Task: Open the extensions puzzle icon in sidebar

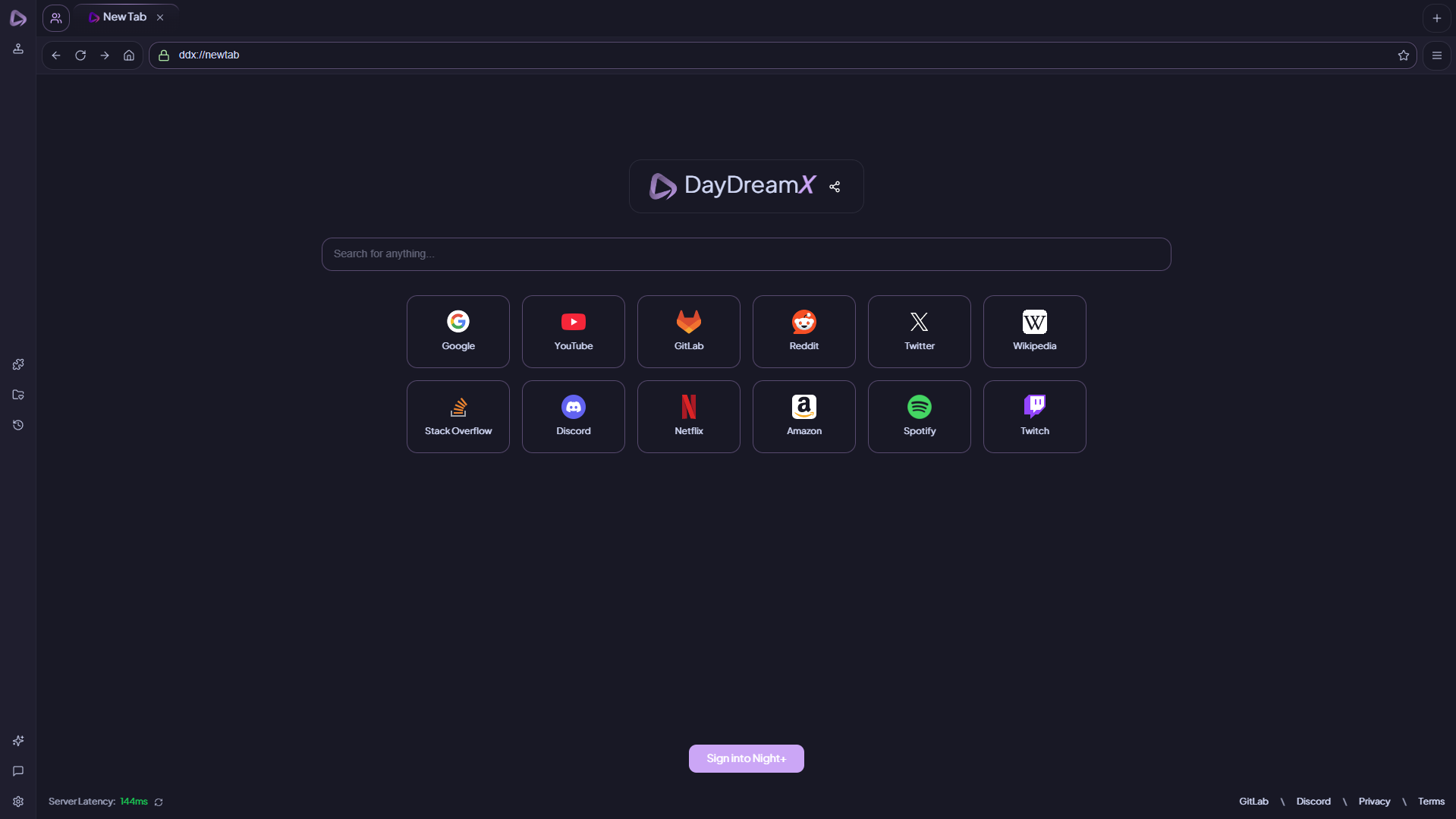Action: point(18,364)
